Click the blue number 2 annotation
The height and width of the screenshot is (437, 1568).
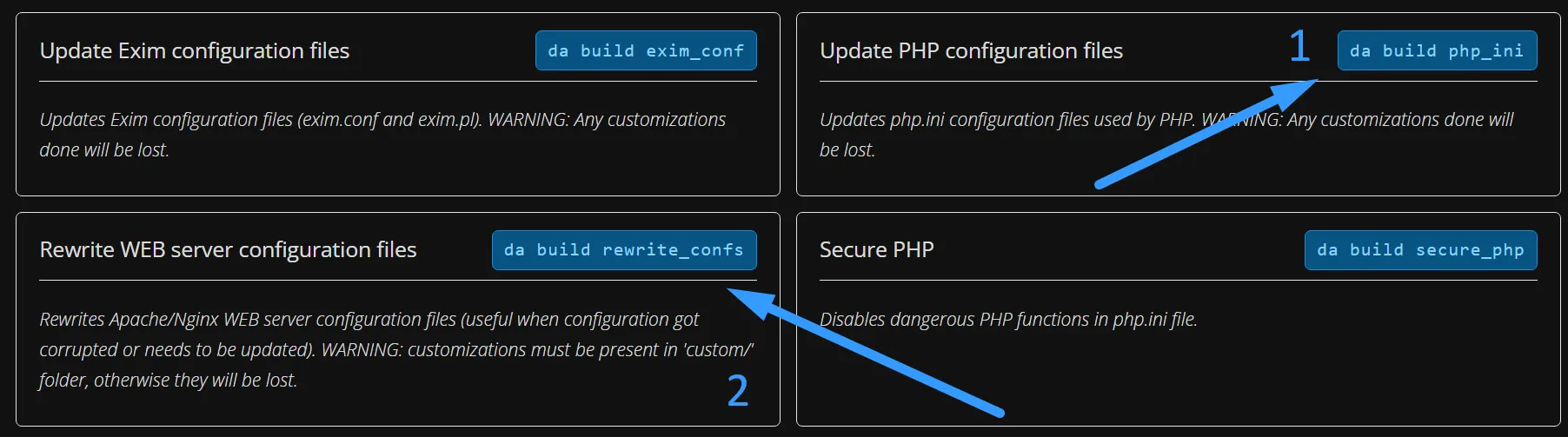(738, 391)
